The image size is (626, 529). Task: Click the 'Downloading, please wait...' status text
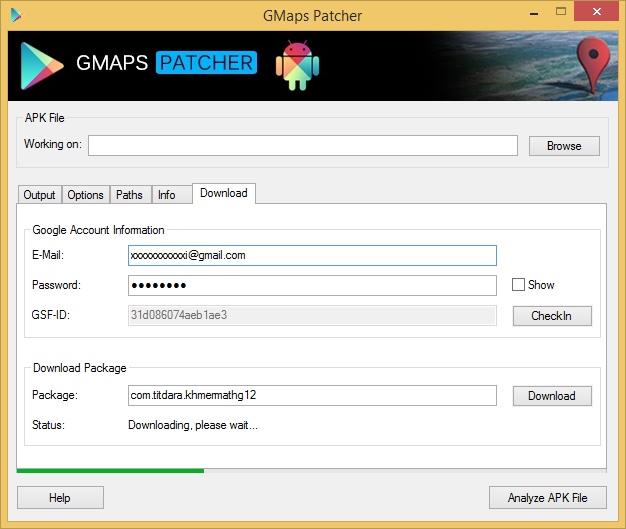tap(193, 425)
